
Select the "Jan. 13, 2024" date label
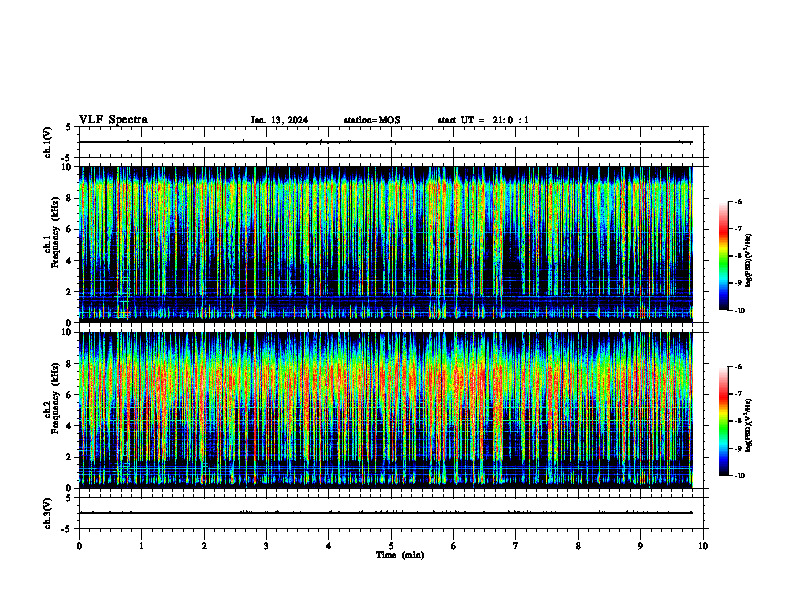(279, 120)
